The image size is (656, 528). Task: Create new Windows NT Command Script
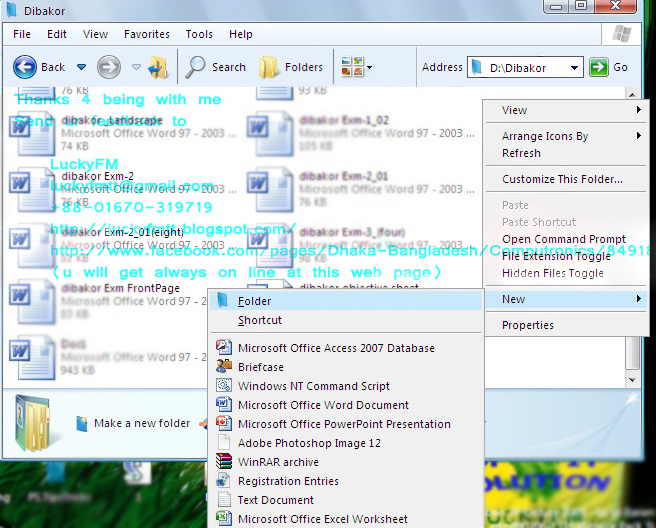click(x=346, y=386)
